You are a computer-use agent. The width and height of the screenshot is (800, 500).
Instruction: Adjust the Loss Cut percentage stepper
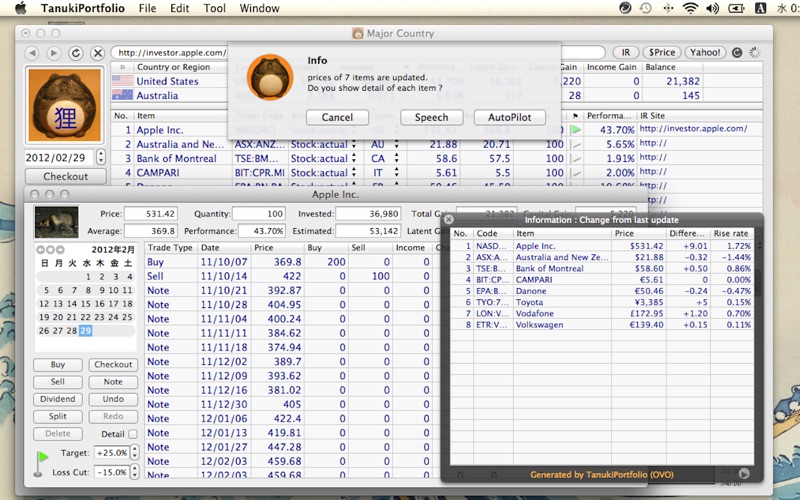pos(134,472)
